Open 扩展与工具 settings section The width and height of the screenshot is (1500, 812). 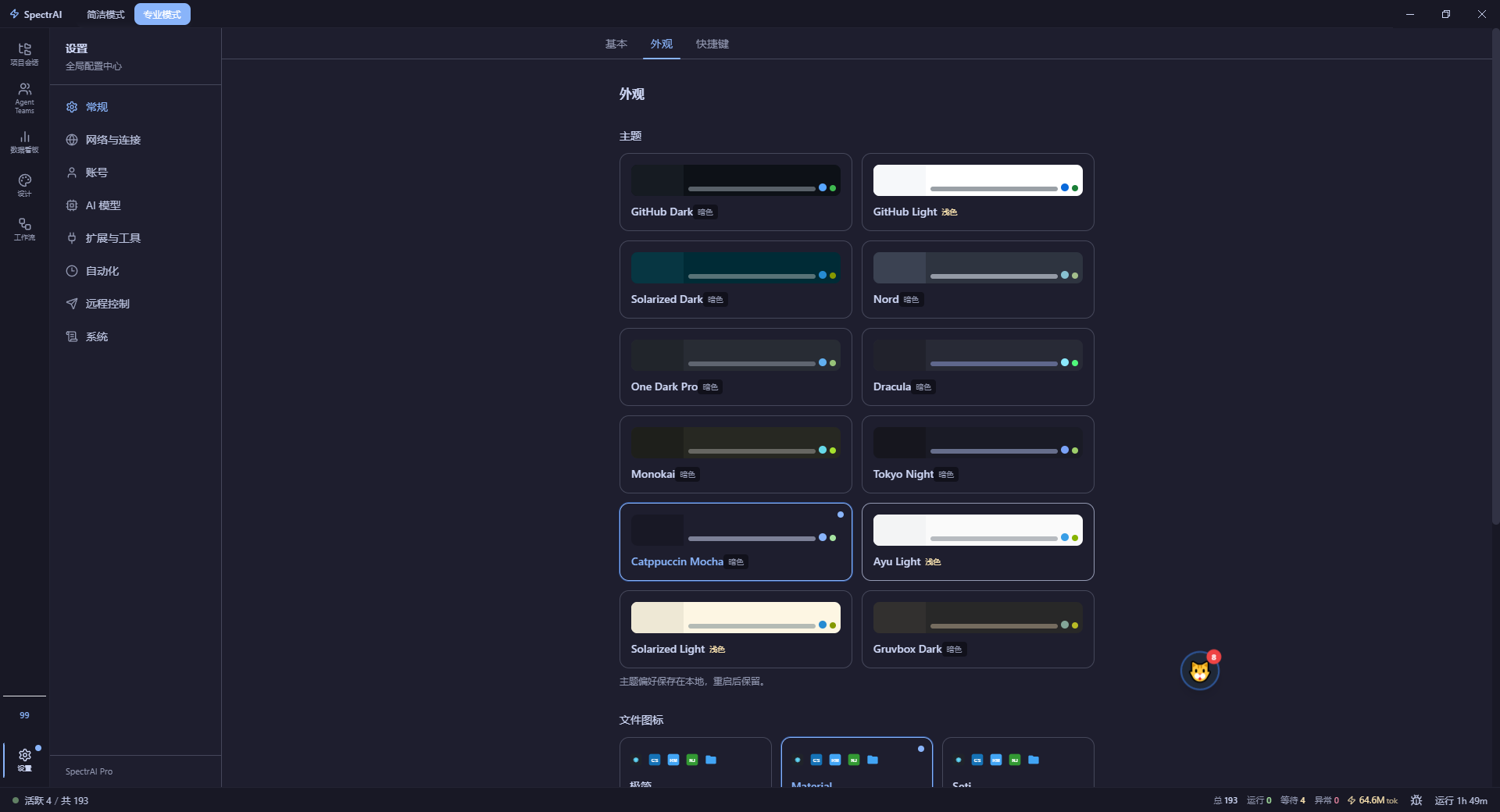tap(135, 238)
